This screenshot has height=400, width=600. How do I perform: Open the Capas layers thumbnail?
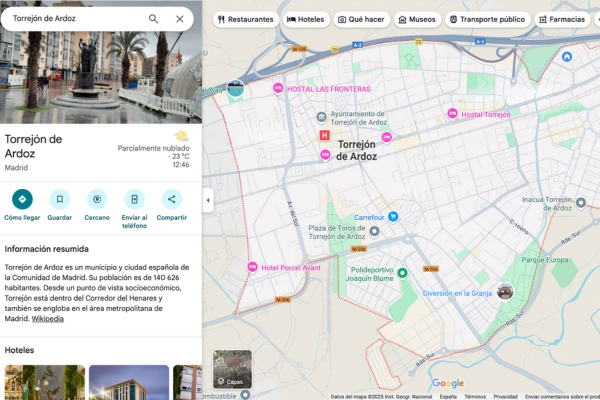[232, 369]
